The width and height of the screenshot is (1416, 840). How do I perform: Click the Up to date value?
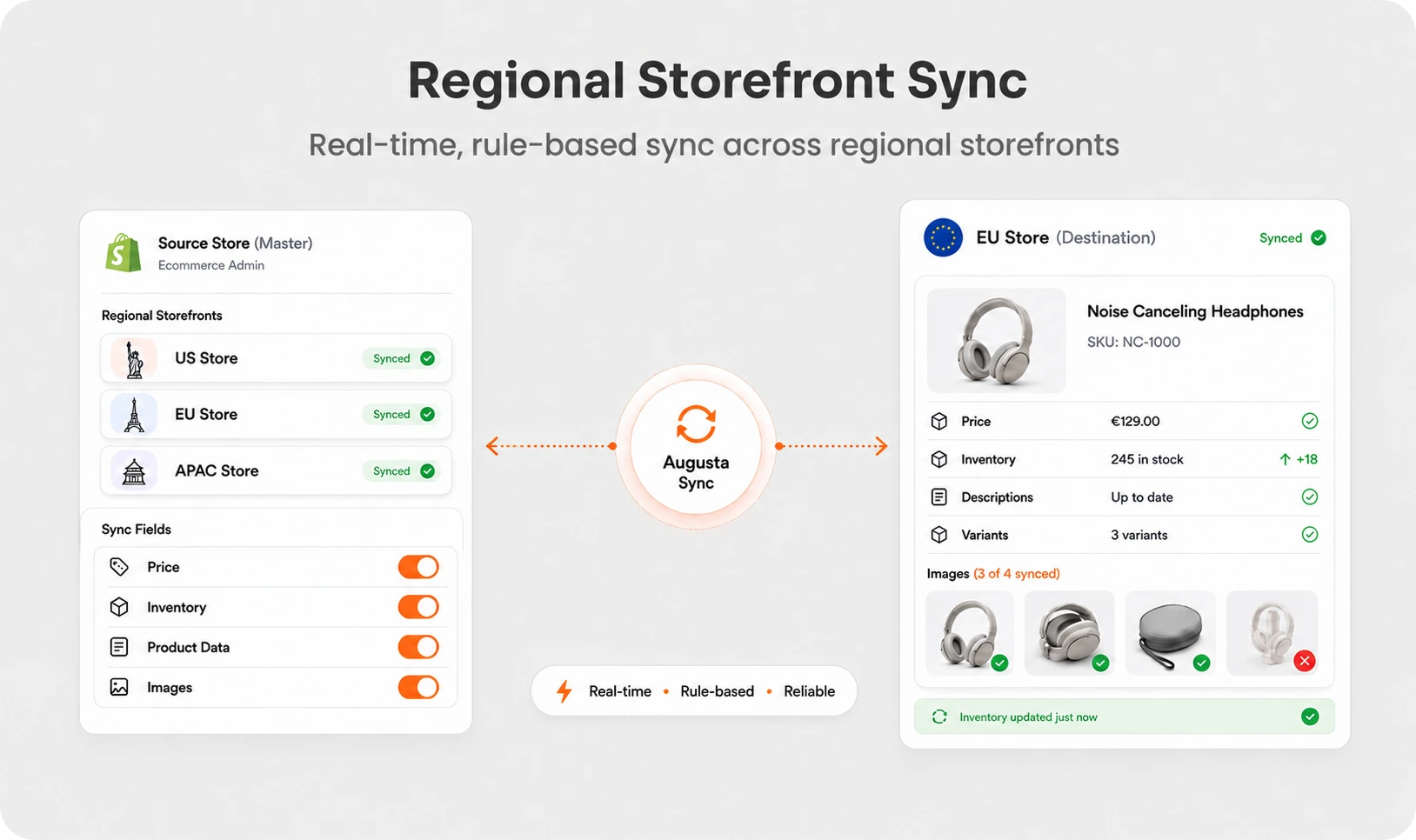(1142, 497)
